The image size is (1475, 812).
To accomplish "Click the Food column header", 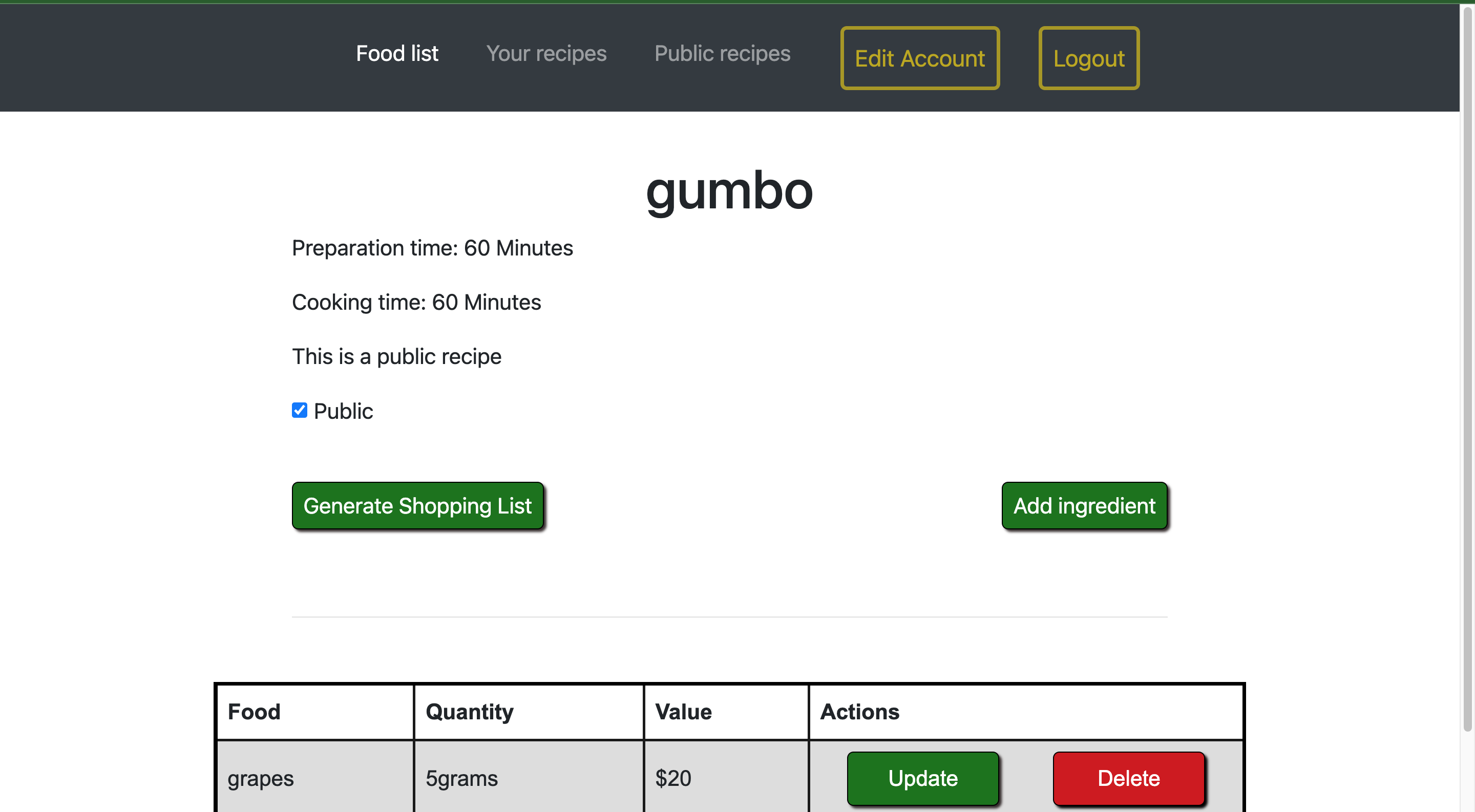I will point(254,711).
